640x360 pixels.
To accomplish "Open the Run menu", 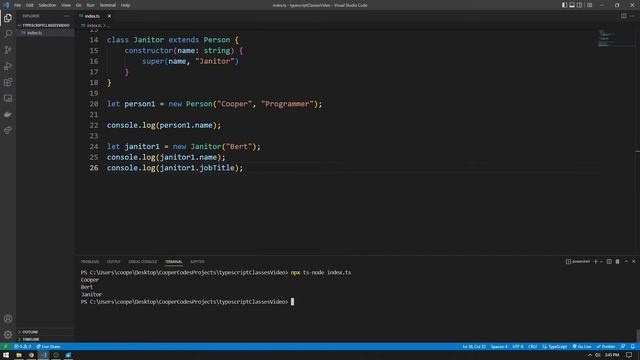I will [x=90, y=5].
